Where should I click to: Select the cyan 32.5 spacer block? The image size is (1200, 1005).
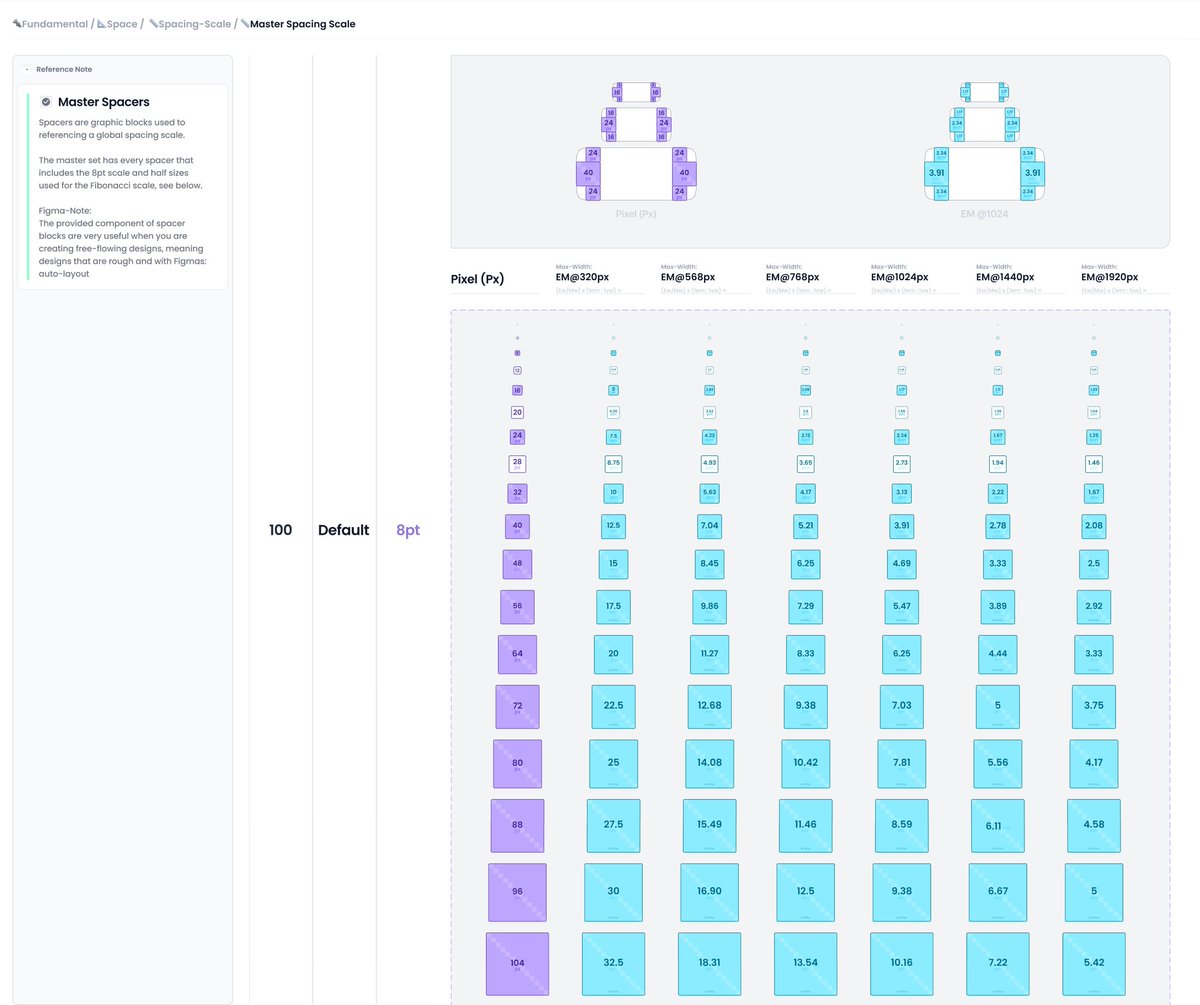click(x=613, y=964)
